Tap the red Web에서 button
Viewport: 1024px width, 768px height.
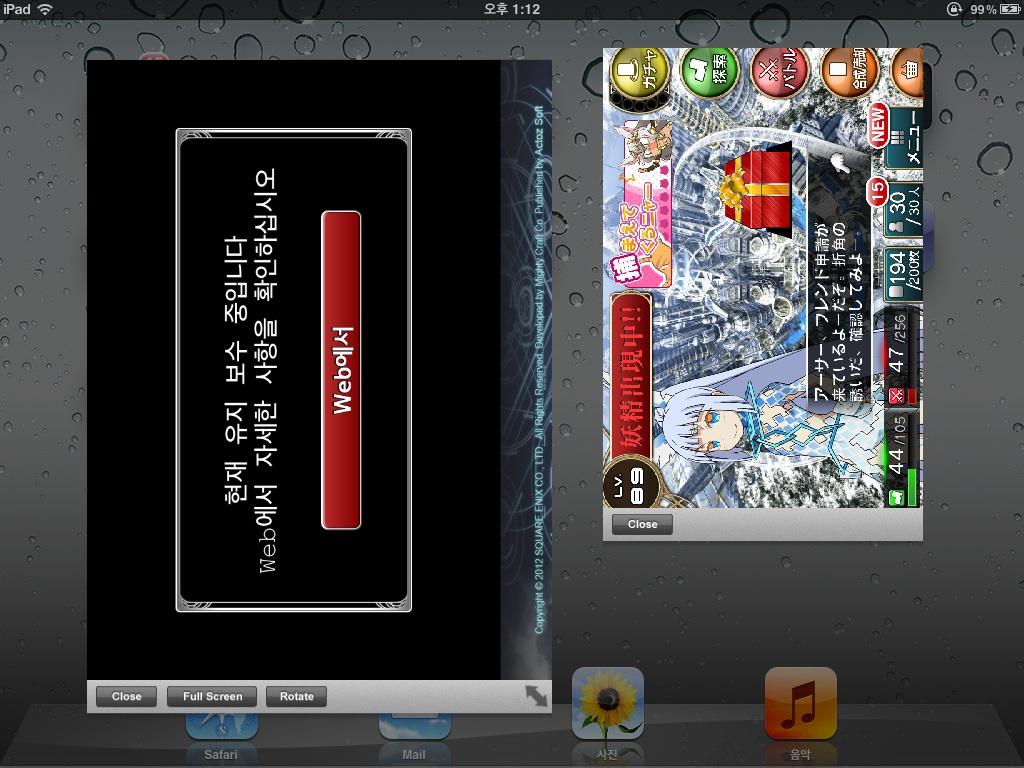pyautogui.click(x=341, y=370)
